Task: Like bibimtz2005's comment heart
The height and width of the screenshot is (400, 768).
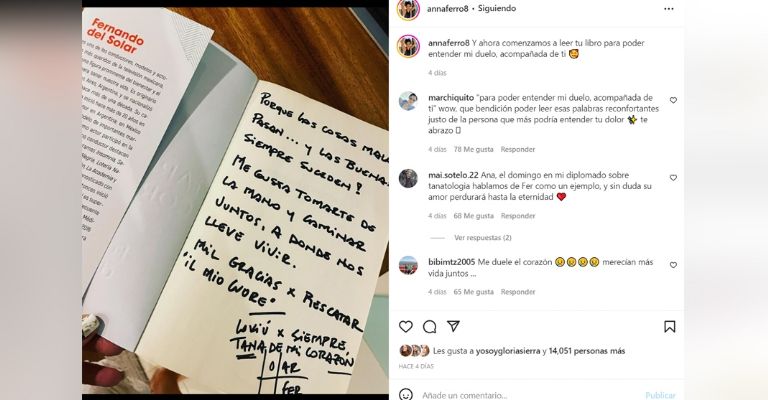Action: (x=673, y=265)
